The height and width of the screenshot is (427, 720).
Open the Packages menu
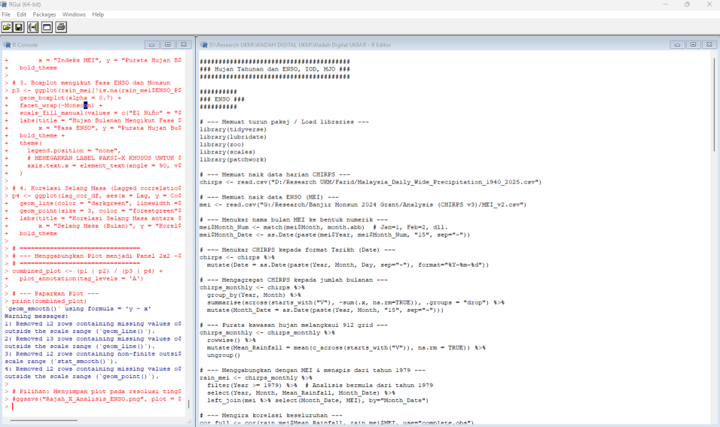point(44,14)
